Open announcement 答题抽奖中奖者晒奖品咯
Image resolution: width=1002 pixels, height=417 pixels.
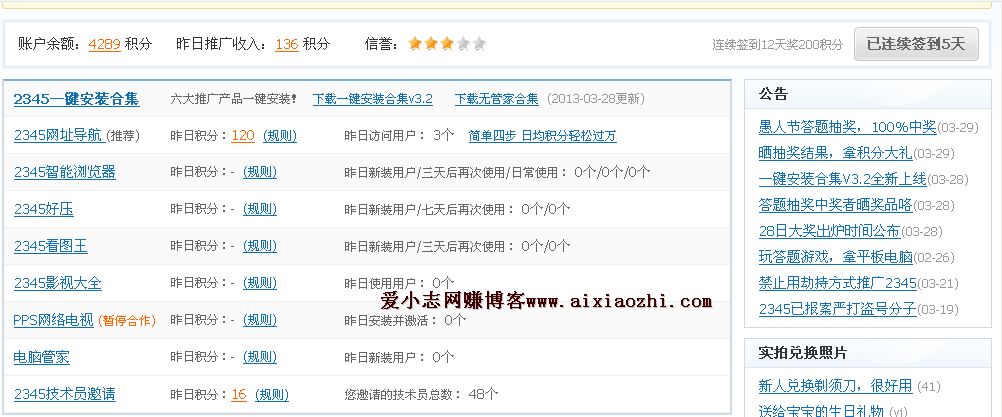tap(835, 205)
